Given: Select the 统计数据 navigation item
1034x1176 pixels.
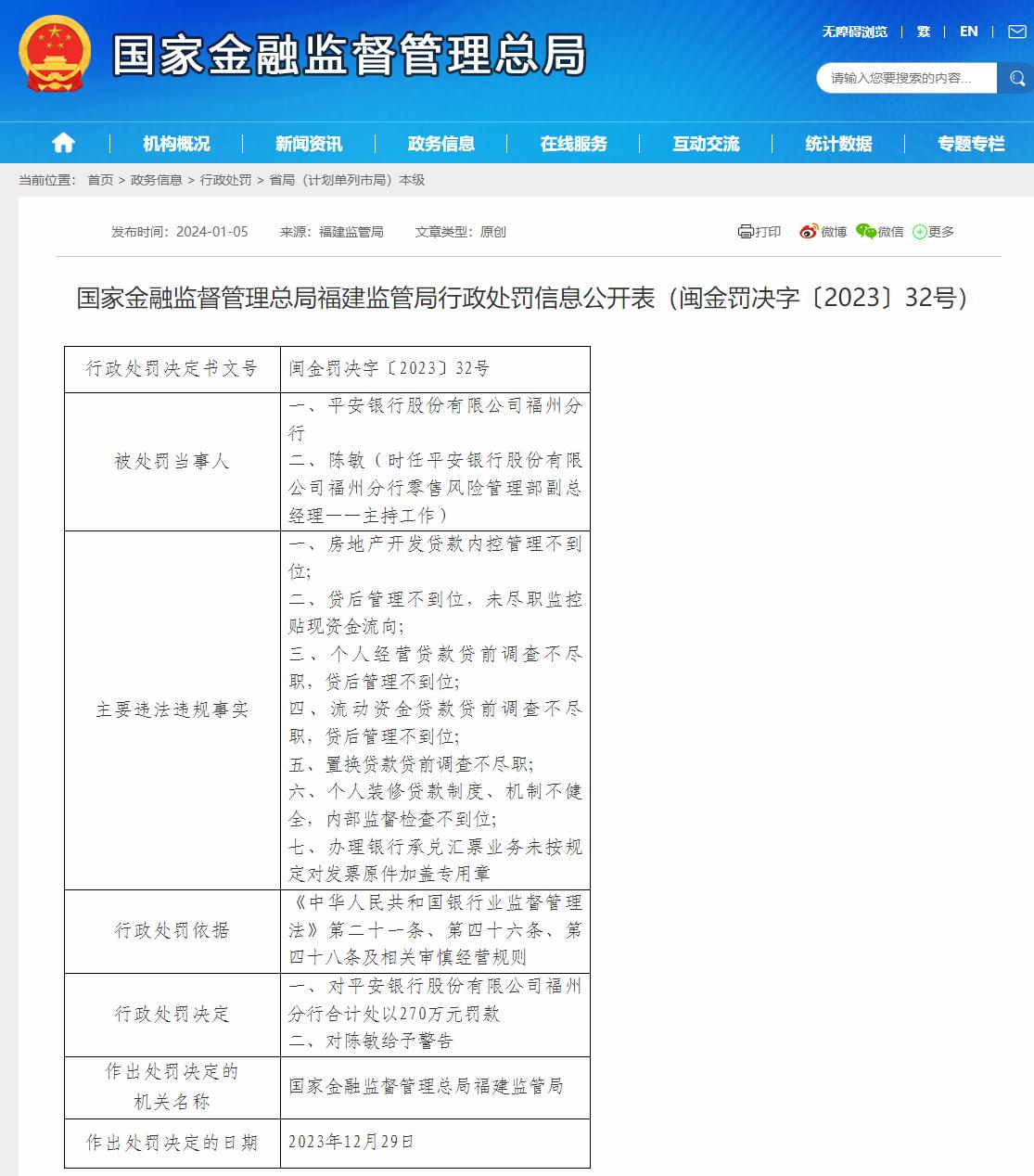Looking at the screenshot, I should tap(839, 143).
